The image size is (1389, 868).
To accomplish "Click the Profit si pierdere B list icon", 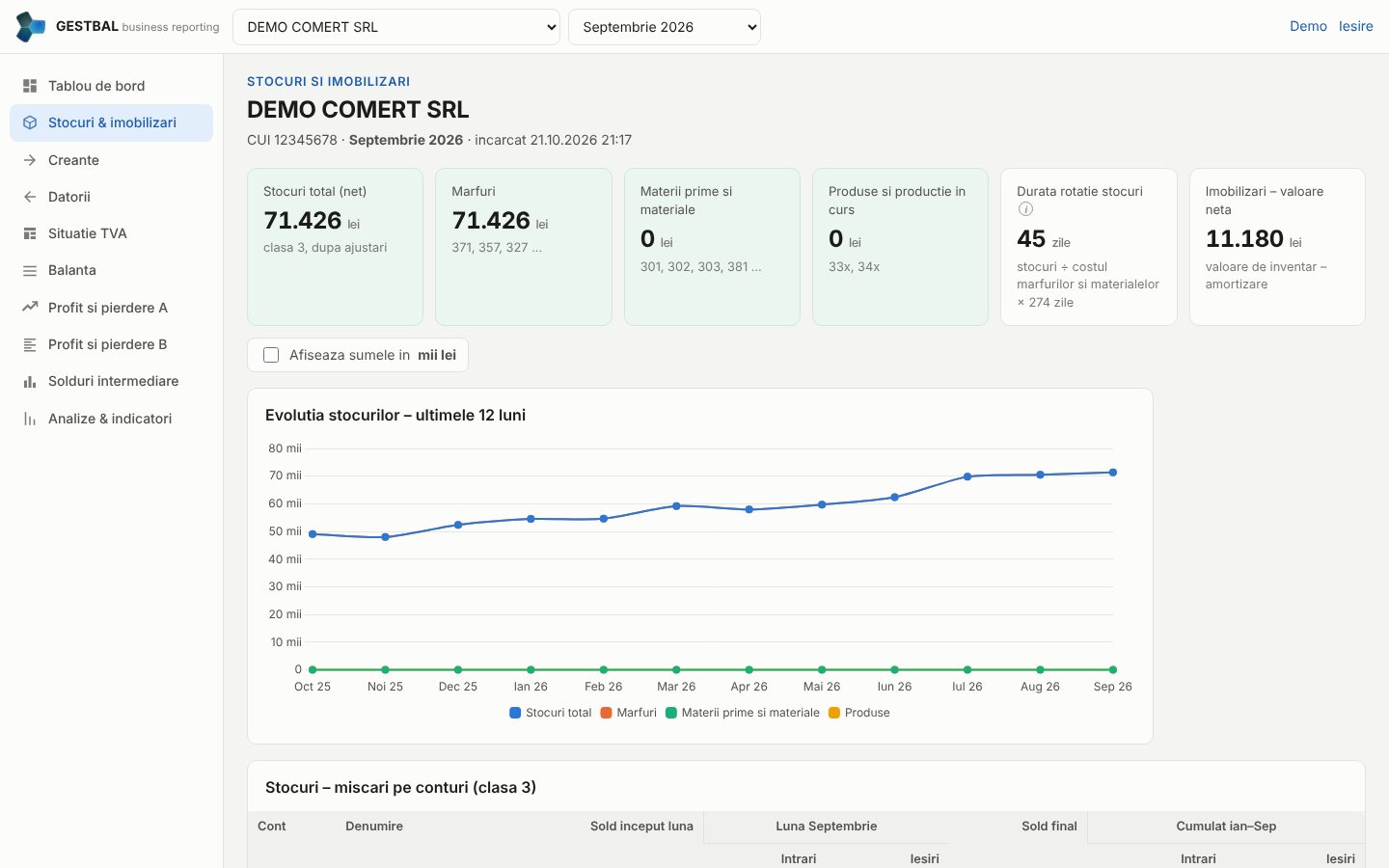I will pos(30,344).
